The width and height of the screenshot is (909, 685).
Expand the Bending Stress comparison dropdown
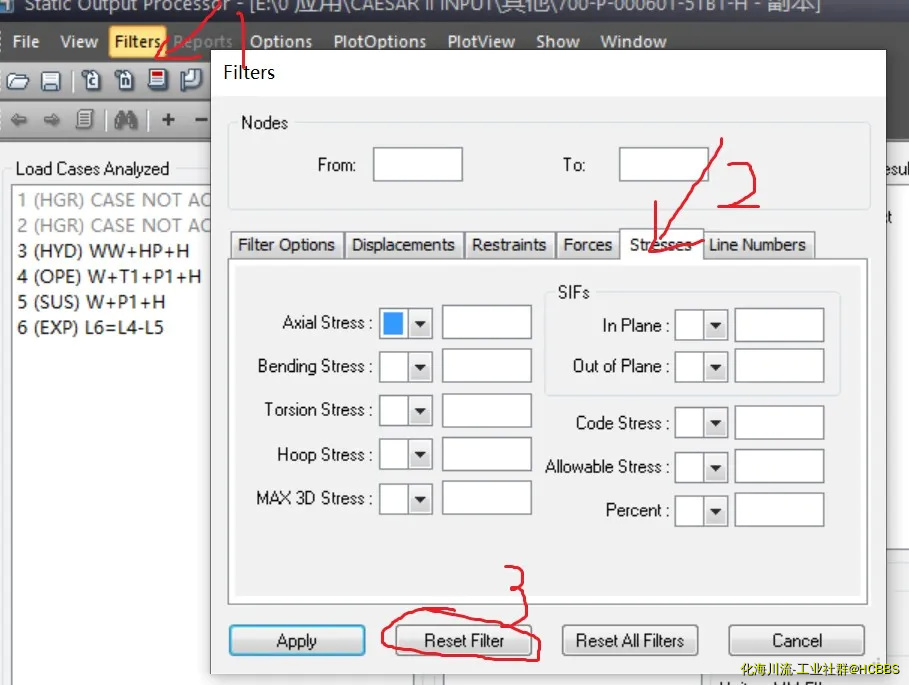(x=420, y=367)
